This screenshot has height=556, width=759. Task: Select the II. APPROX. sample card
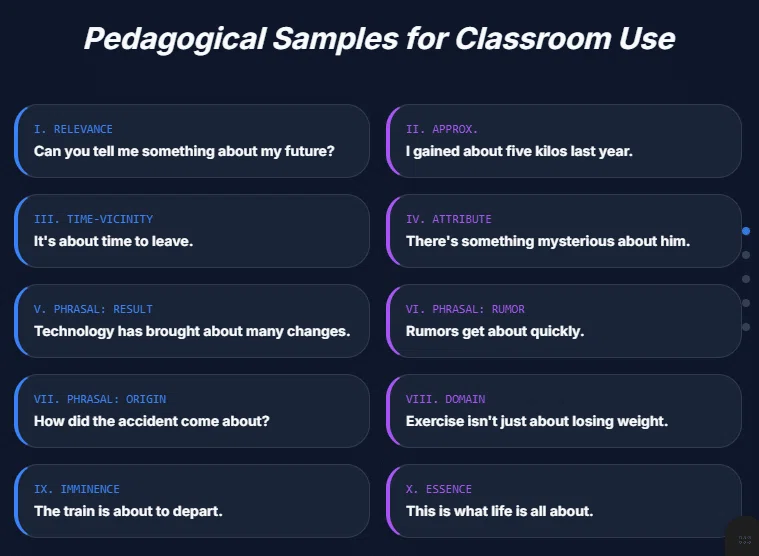564,141
